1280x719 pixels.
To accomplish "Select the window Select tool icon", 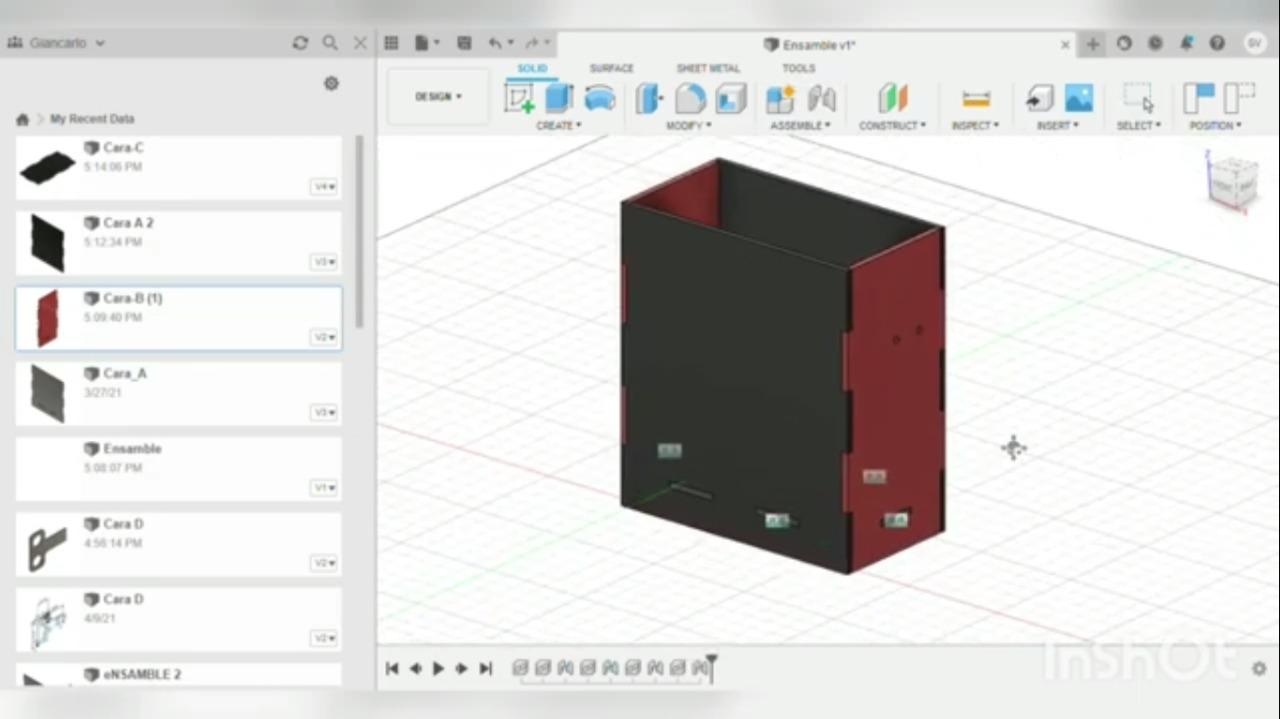I will [1137, 98].
